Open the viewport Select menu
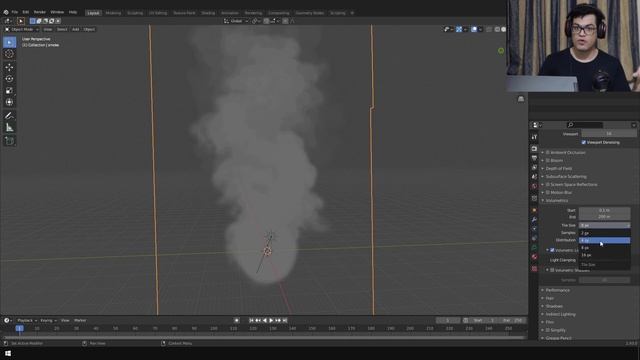The image size is (640, 360). tap(62, 29)
